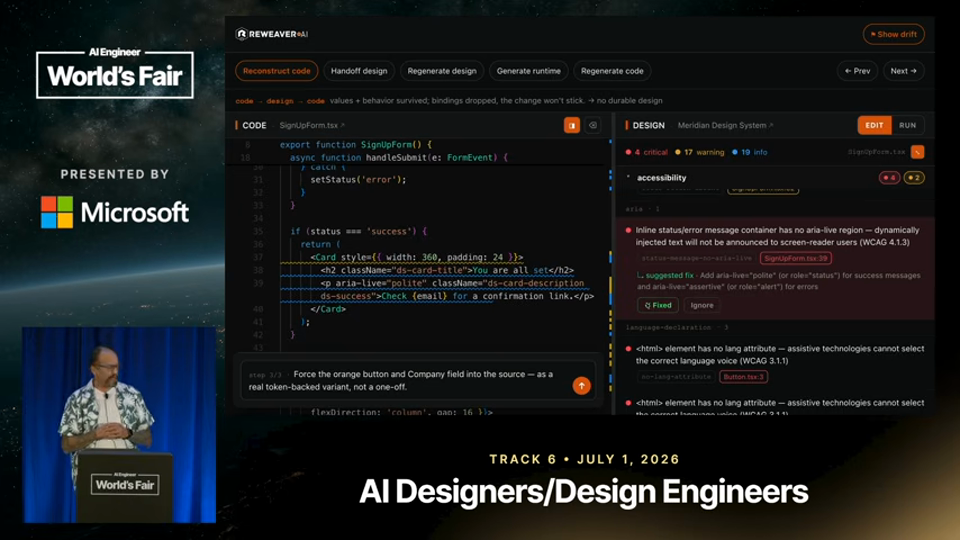Click the yellow 2 badge on accessibility row

click(914, 178)
